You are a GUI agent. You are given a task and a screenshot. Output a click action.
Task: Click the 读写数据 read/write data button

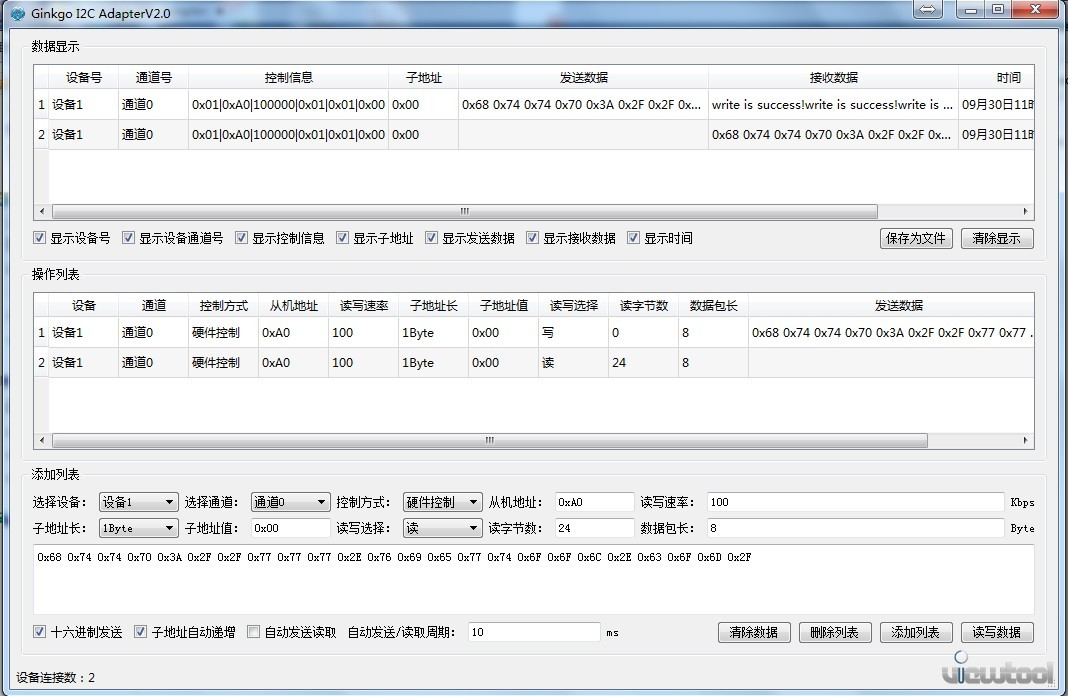tap(997, 631)
